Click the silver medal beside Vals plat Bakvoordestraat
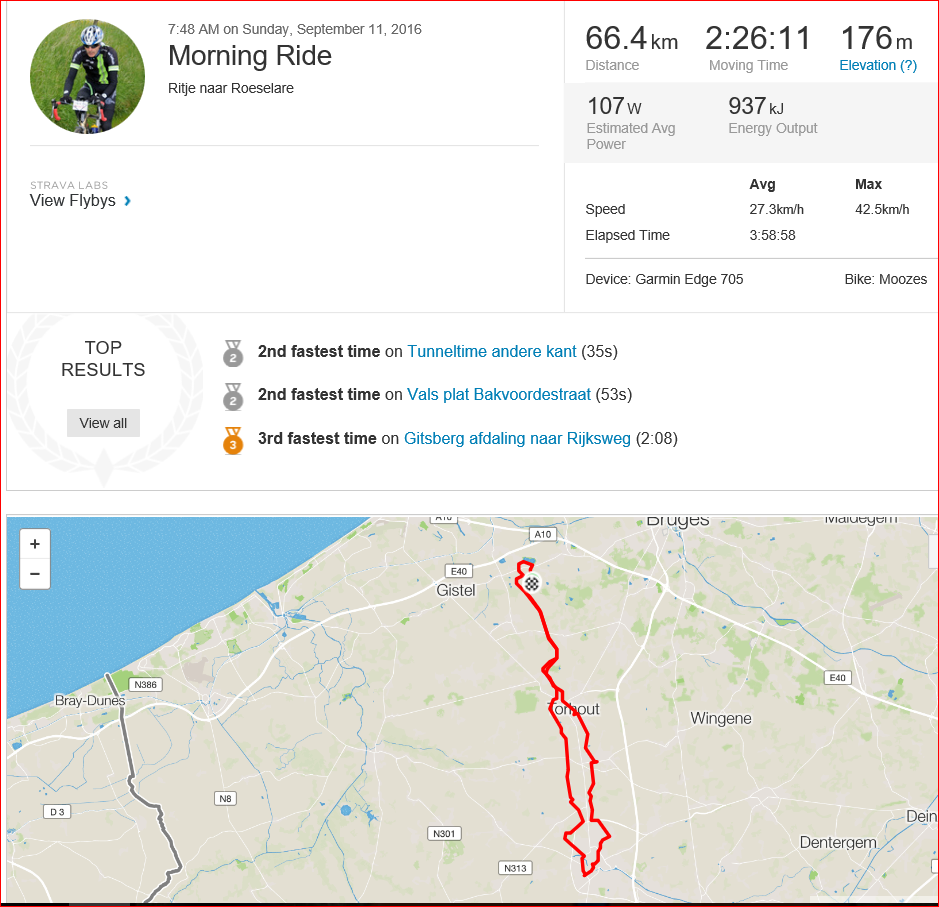 (x=233, y=396)
